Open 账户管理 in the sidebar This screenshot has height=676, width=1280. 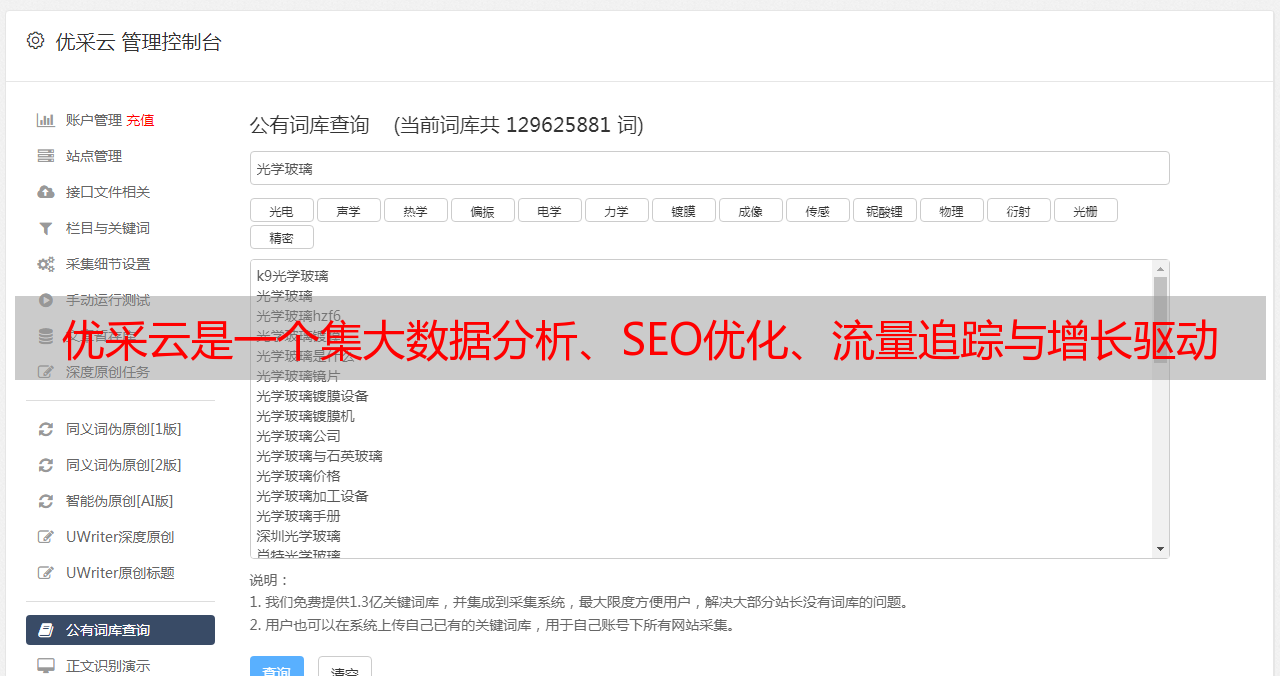94,120
